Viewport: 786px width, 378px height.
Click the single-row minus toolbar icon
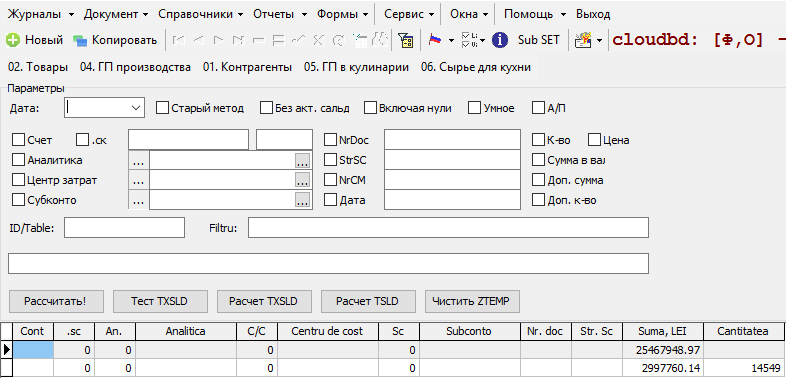click(259, 40)
